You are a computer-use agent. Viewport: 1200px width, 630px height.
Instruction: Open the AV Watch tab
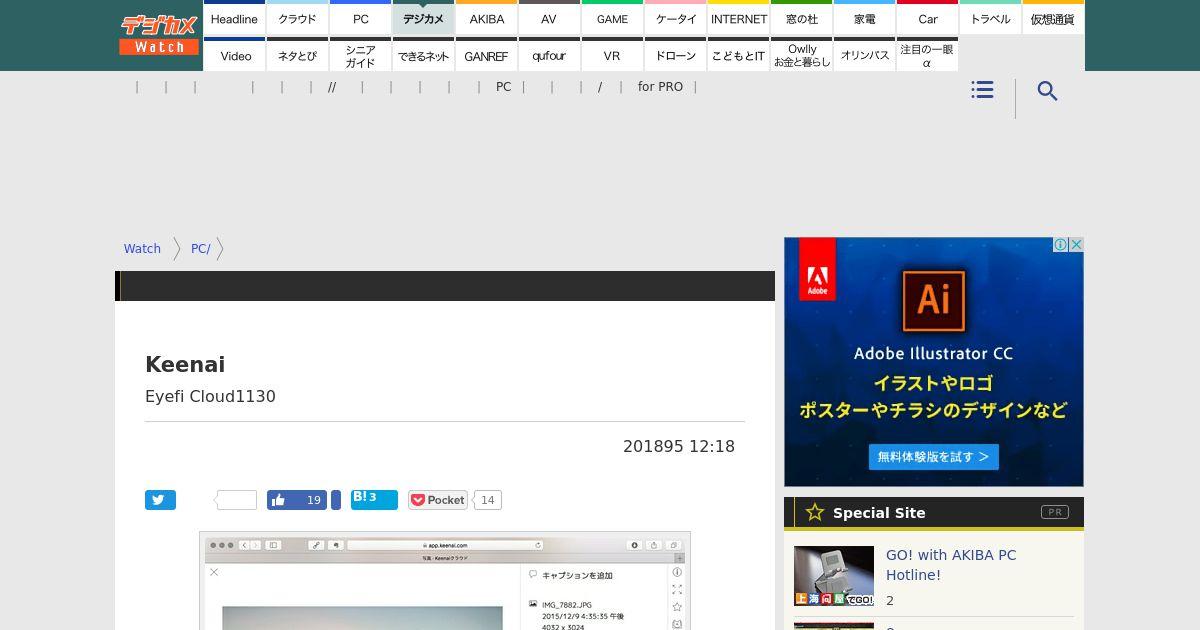pyautogui.click(x=549, y=18)
